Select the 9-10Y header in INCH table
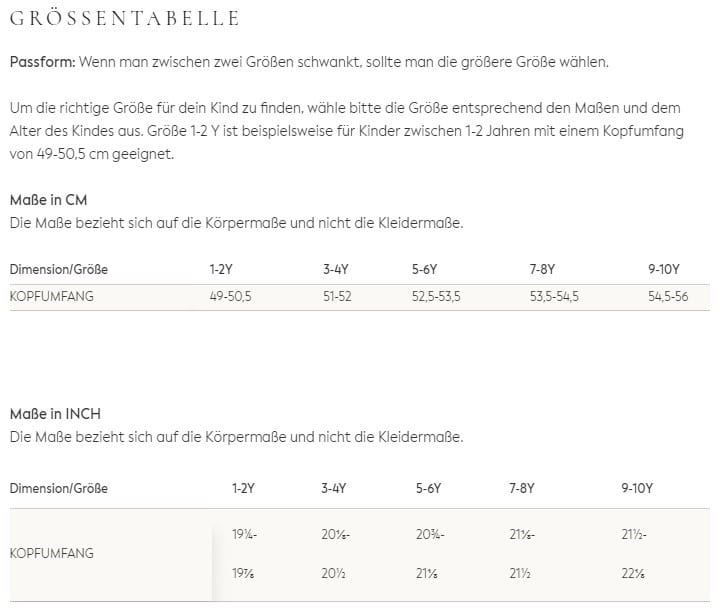The width and height of the screenshot is (724, 613). coord(637,488)
